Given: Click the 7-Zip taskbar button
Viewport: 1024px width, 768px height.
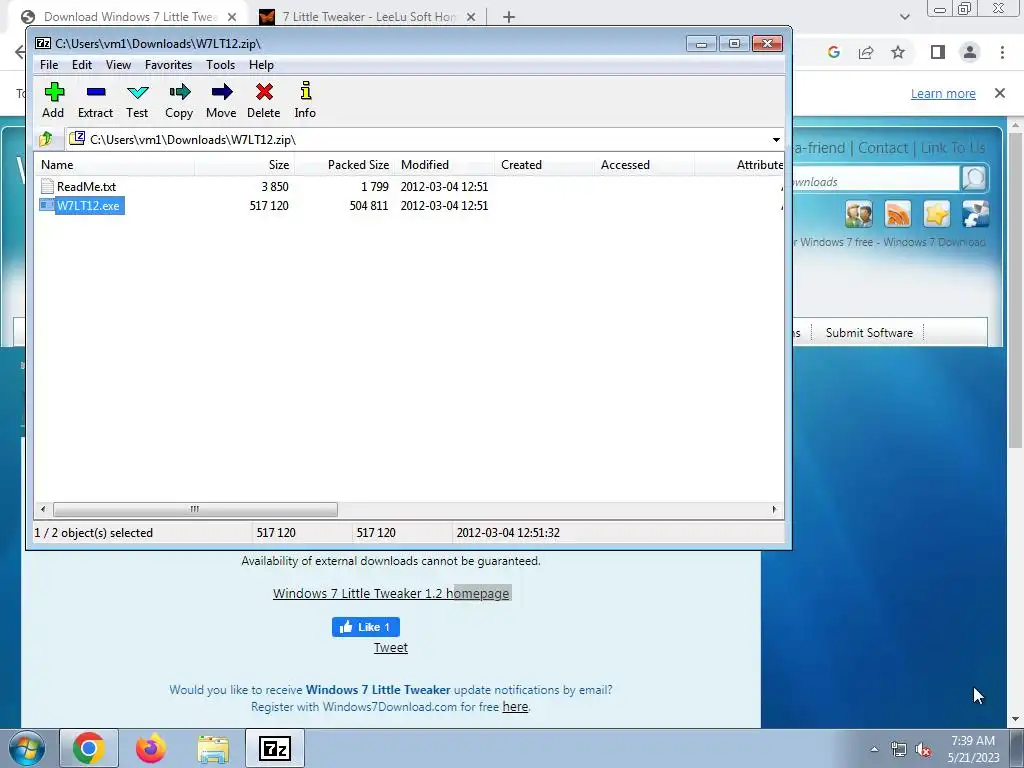Looking at the screenshot, I should pos(274,748).
